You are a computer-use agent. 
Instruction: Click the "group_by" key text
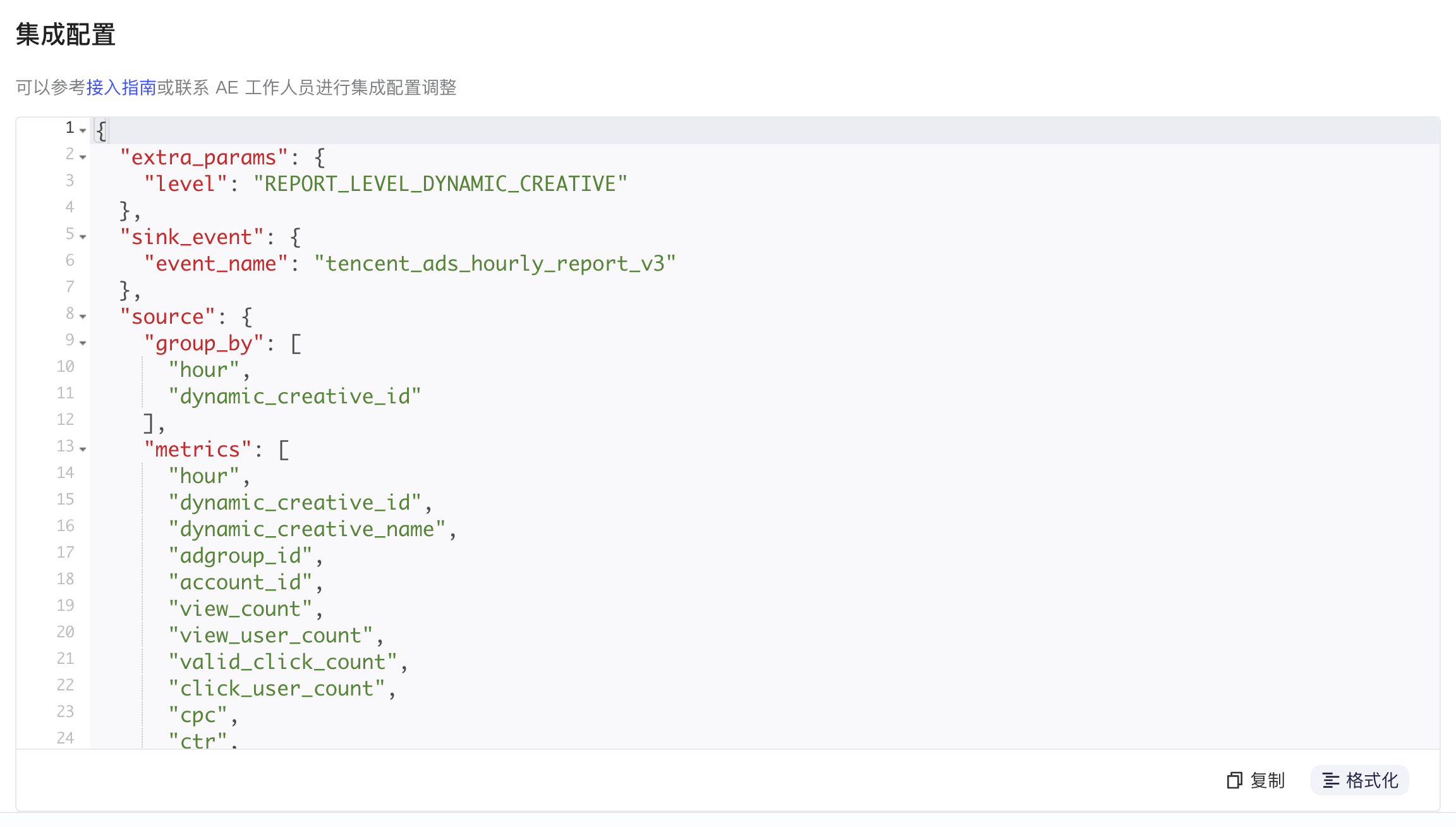coord(203,343)
